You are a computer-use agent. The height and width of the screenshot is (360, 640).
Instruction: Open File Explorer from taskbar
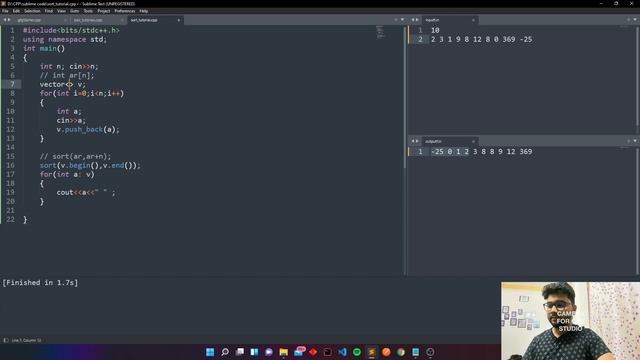click(x=284, y=352)
